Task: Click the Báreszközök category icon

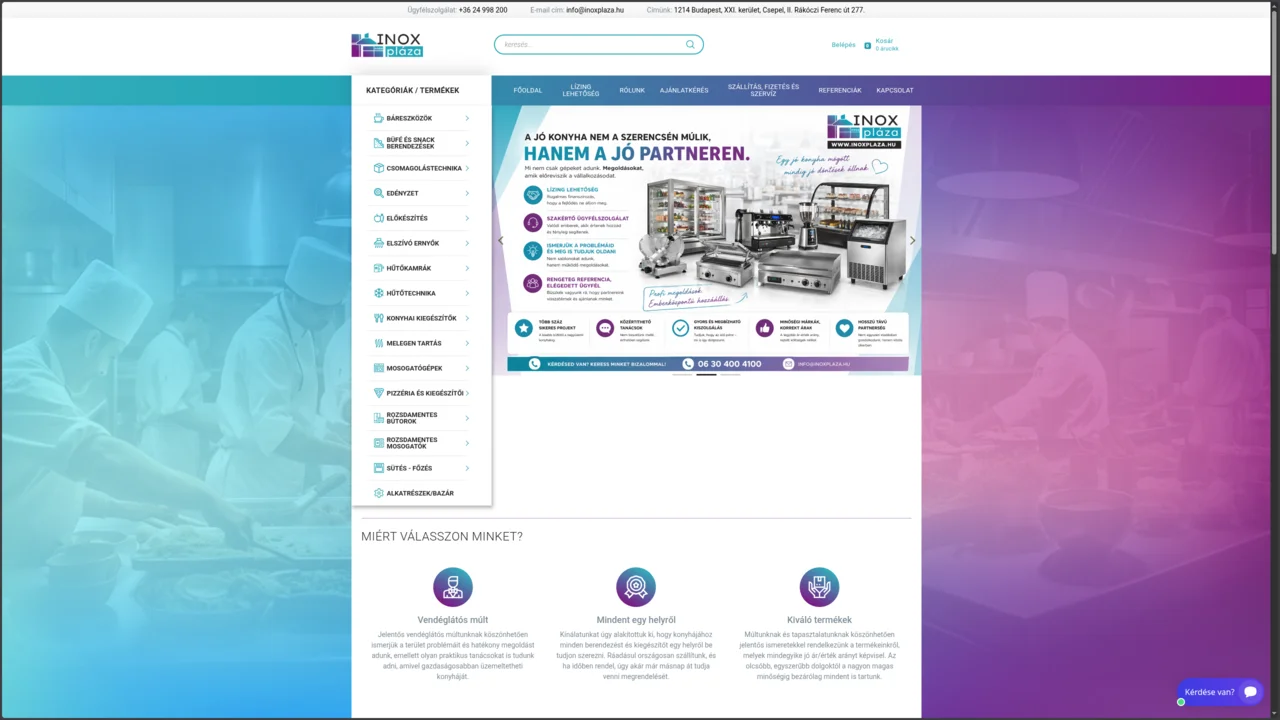Action: click(x=378, y=118)
